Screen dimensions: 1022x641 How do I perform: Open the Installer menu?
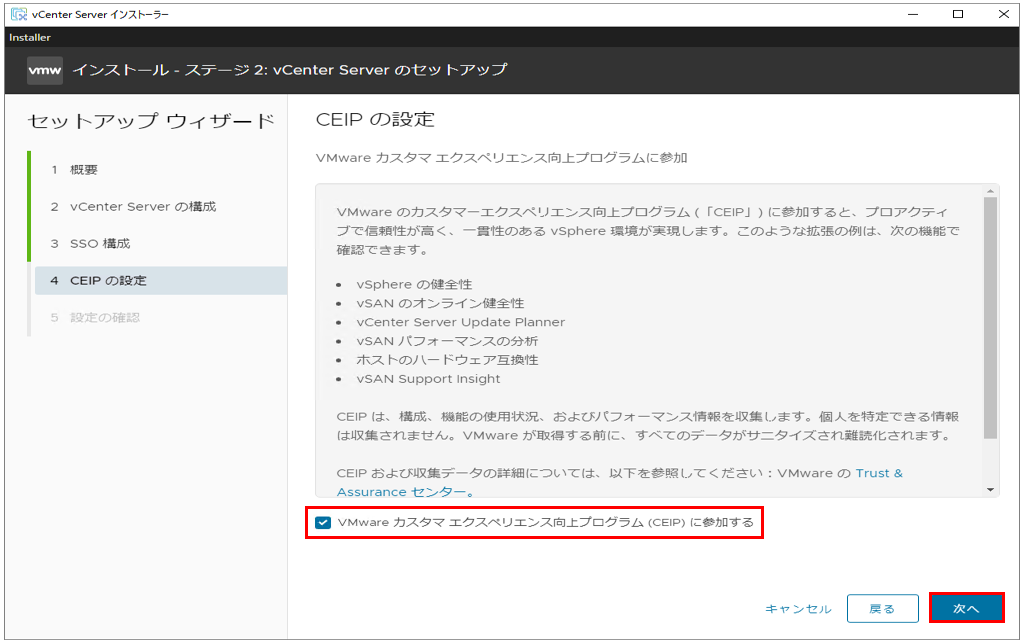coord(30,38)
